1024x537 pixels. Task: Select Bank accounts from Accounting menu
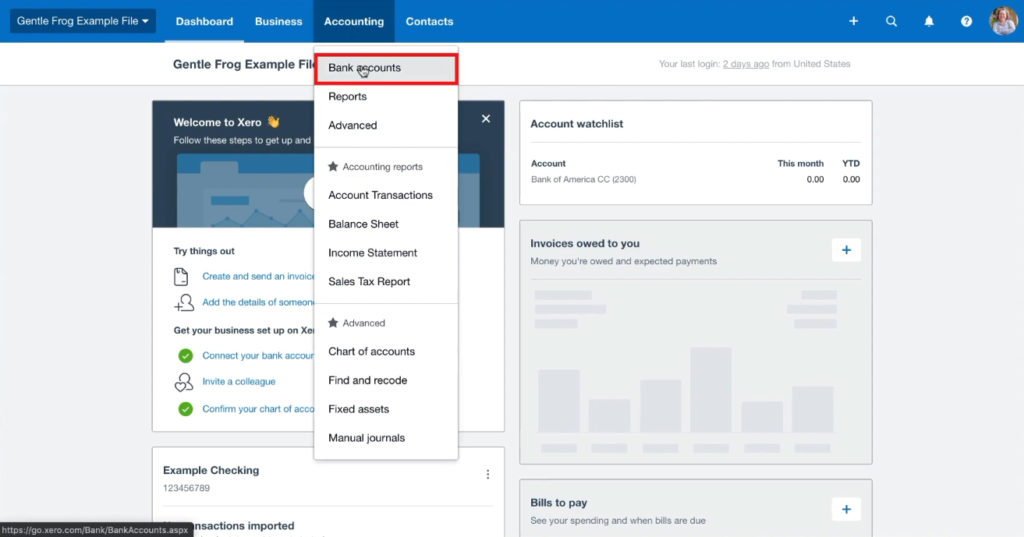click(386, 68)
